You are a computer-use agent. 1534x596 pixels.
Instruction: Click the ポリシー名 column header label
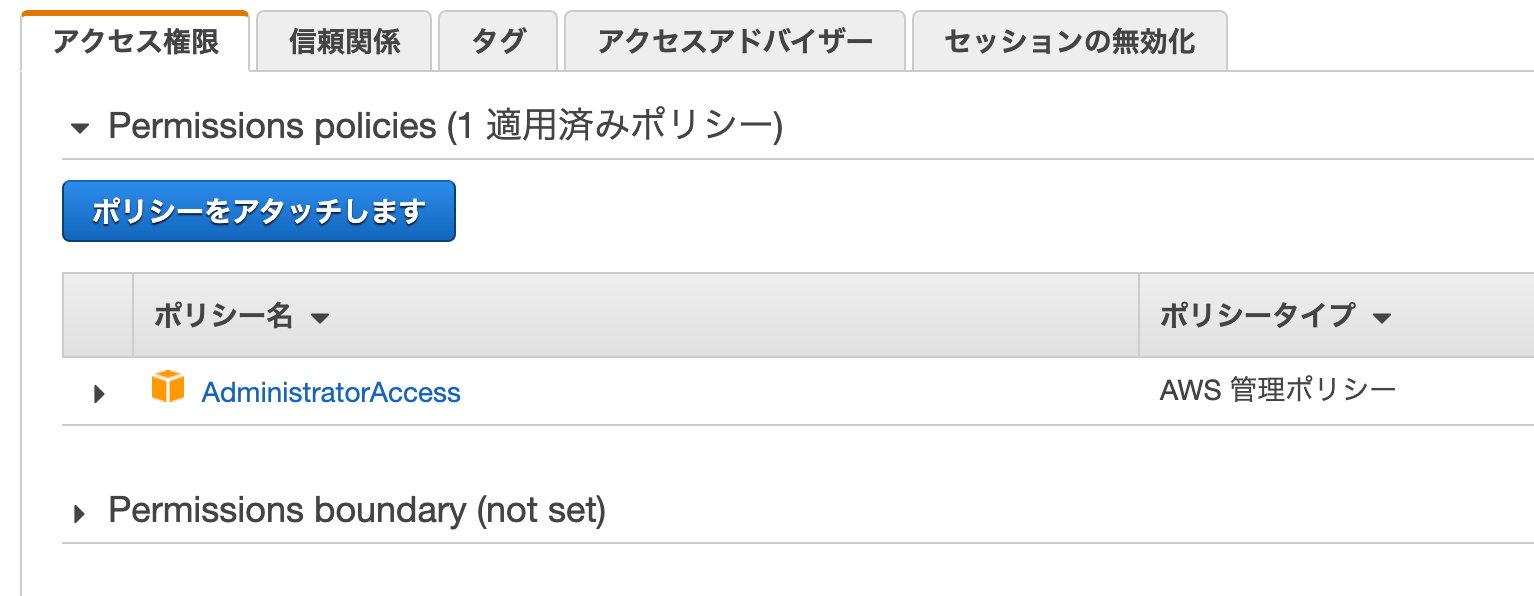pos(223,317)
